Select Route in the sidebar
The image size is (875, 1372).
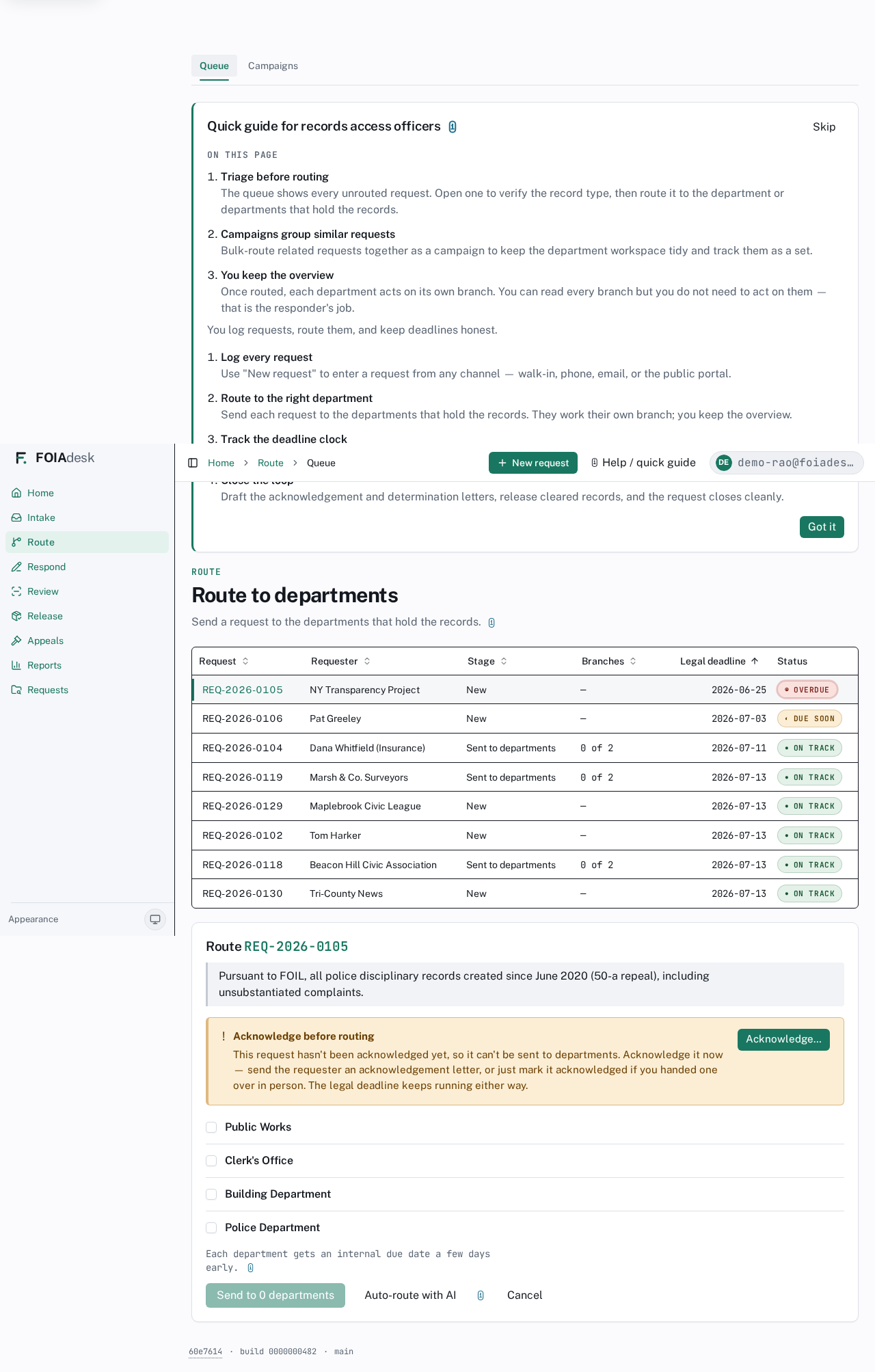pyautogui.click(x=87, y=542)
